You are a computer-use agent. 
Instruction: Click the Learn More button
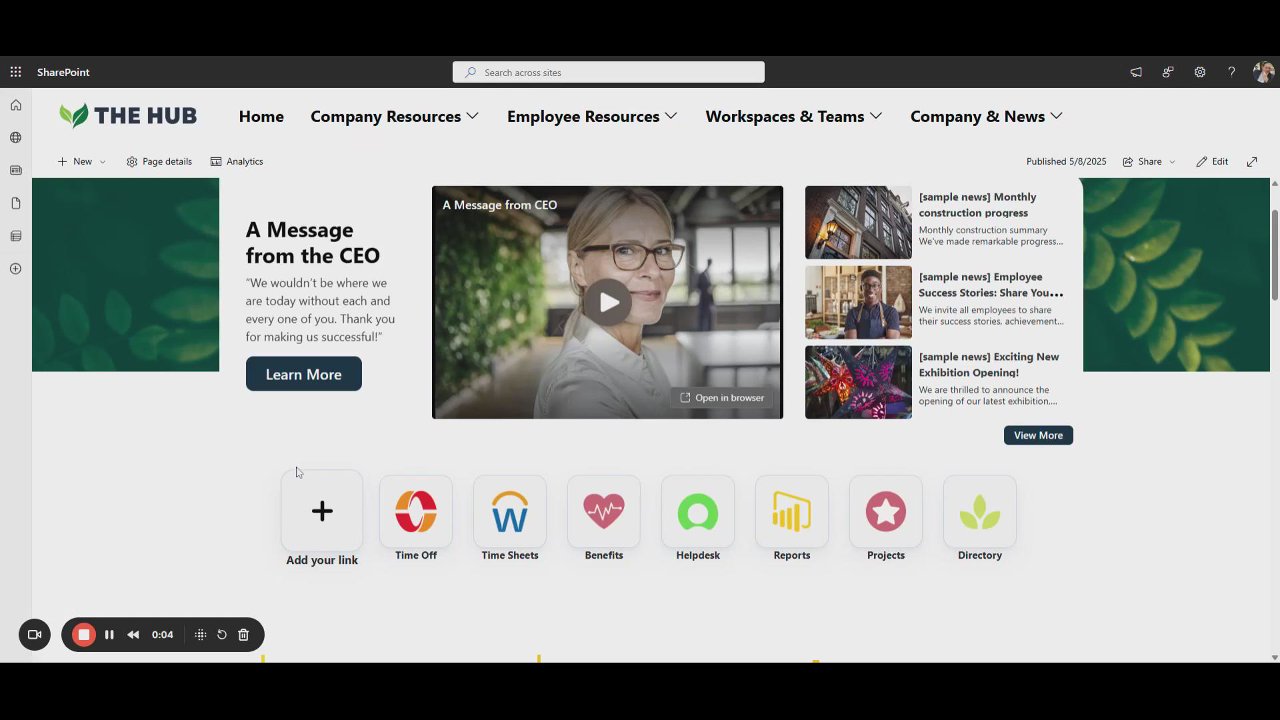point(304,374)
